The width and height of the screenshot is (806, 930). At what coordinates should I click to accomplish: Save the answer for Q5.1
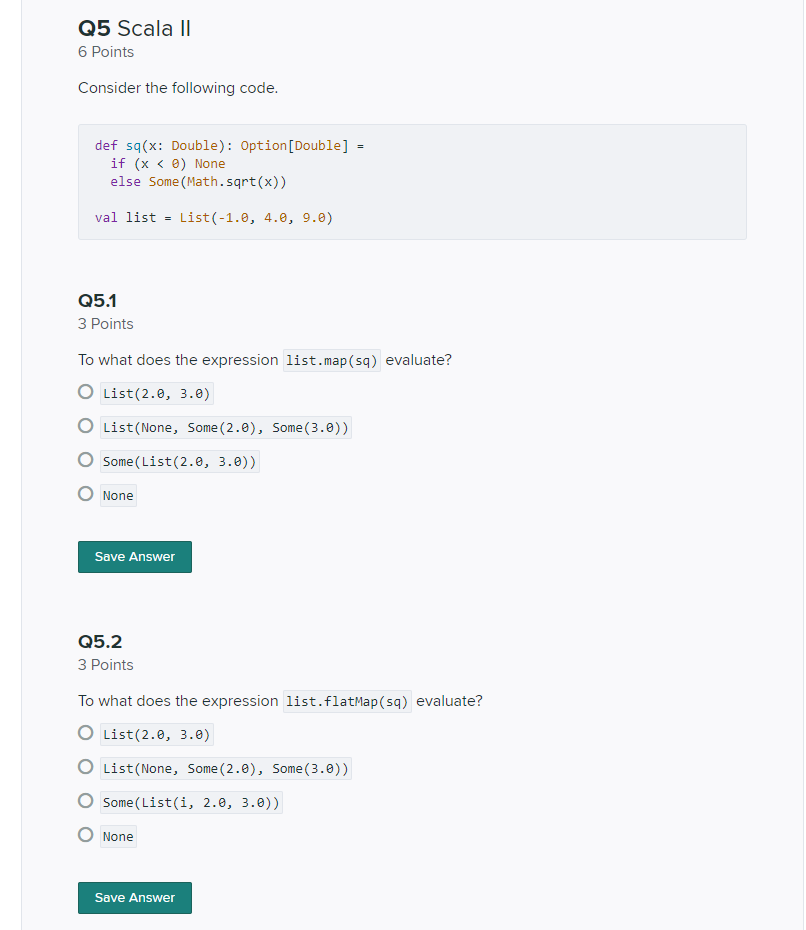[x=135, y=557]
